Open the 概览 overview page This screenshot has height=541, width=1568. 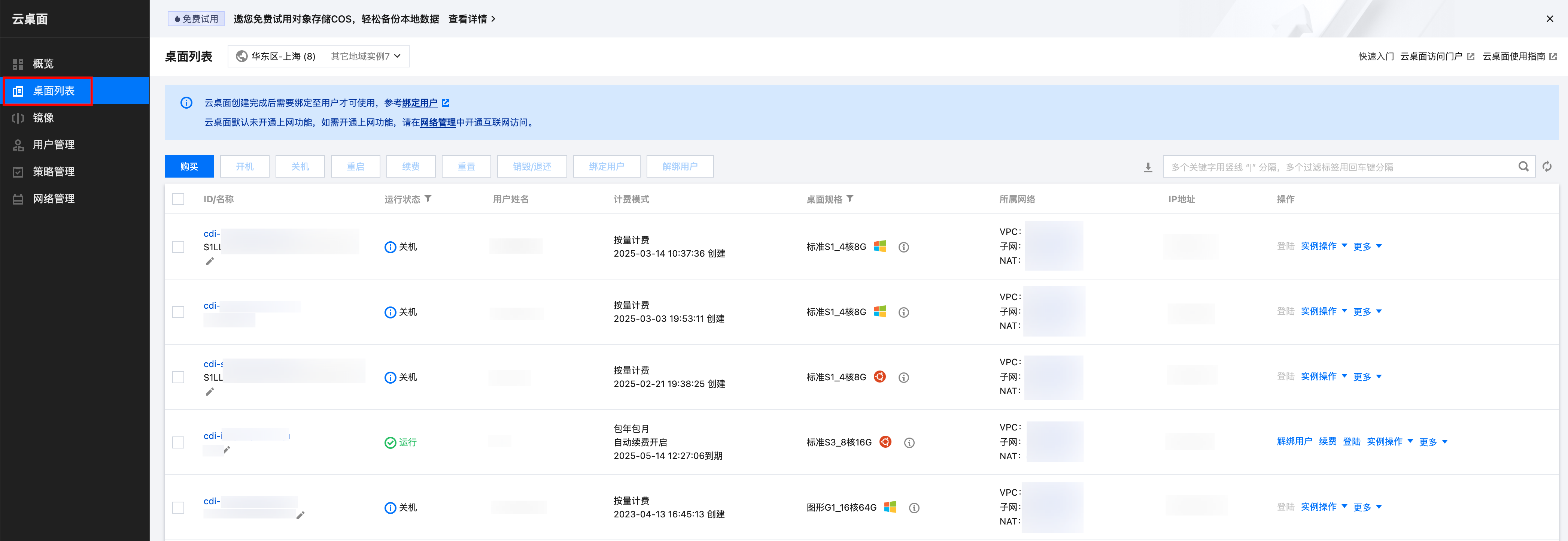(x=43, y=64)
